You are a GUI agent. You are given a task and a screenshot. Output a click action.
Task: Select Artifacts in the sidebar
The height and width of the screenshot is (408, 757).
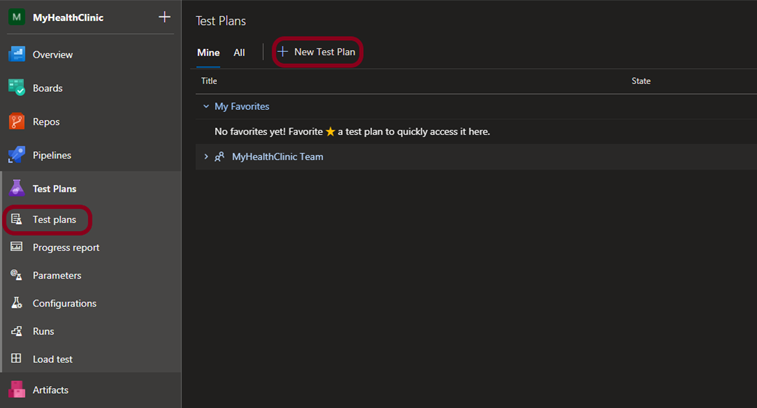pos(50,390)
